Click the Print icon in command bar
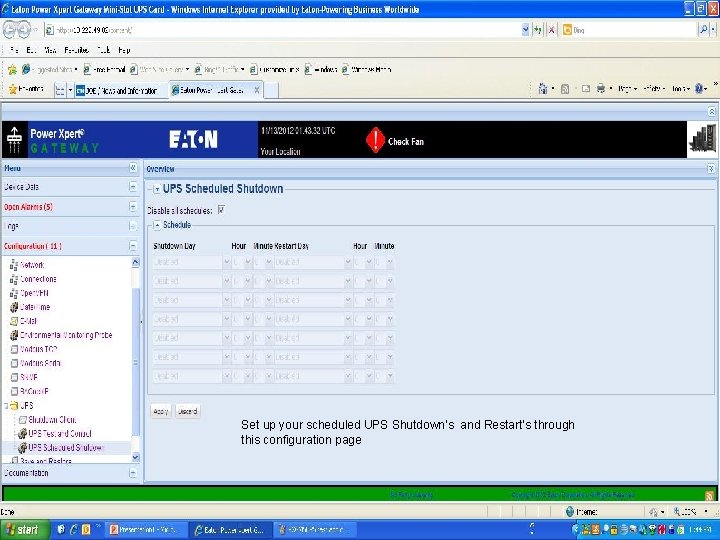 tap(601, 89)
